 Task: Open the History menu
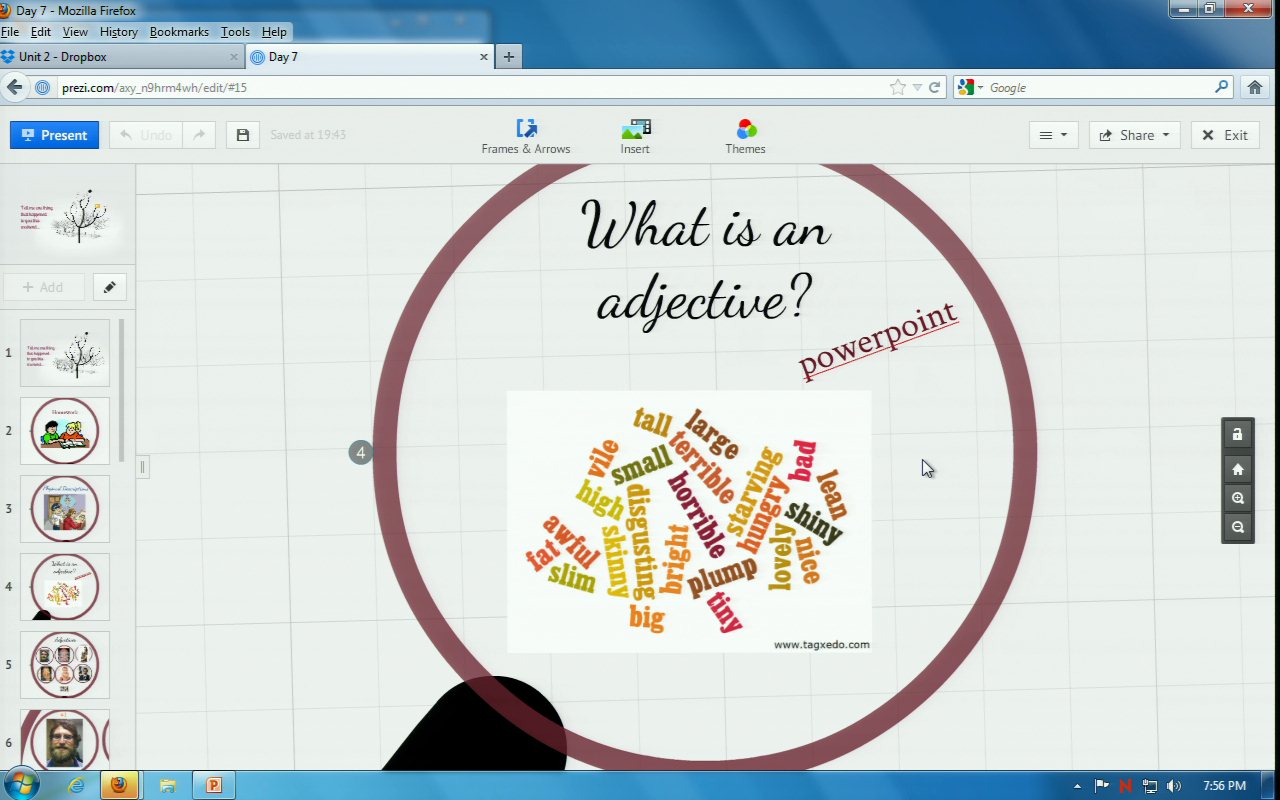click(118, 32)
